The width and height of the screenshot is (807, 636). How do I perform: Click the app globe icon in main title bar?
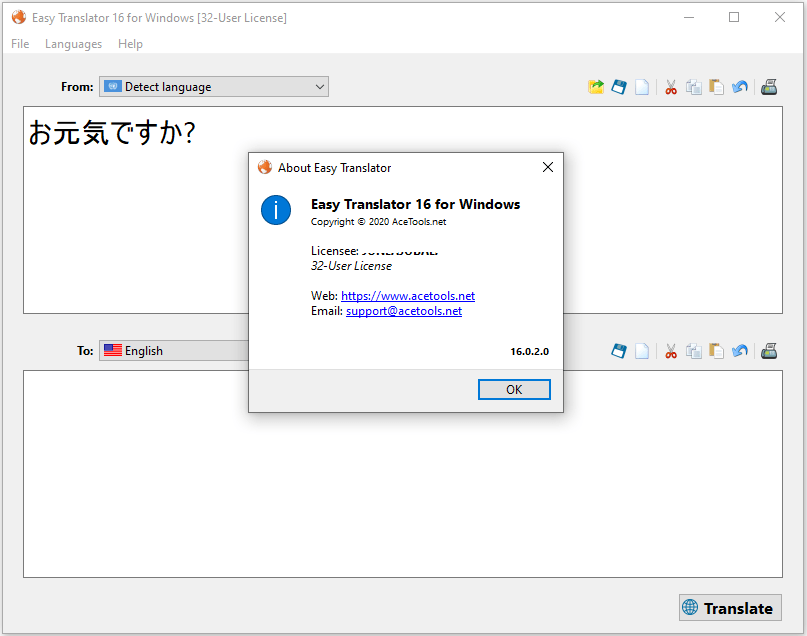click(x=19, y=17)
